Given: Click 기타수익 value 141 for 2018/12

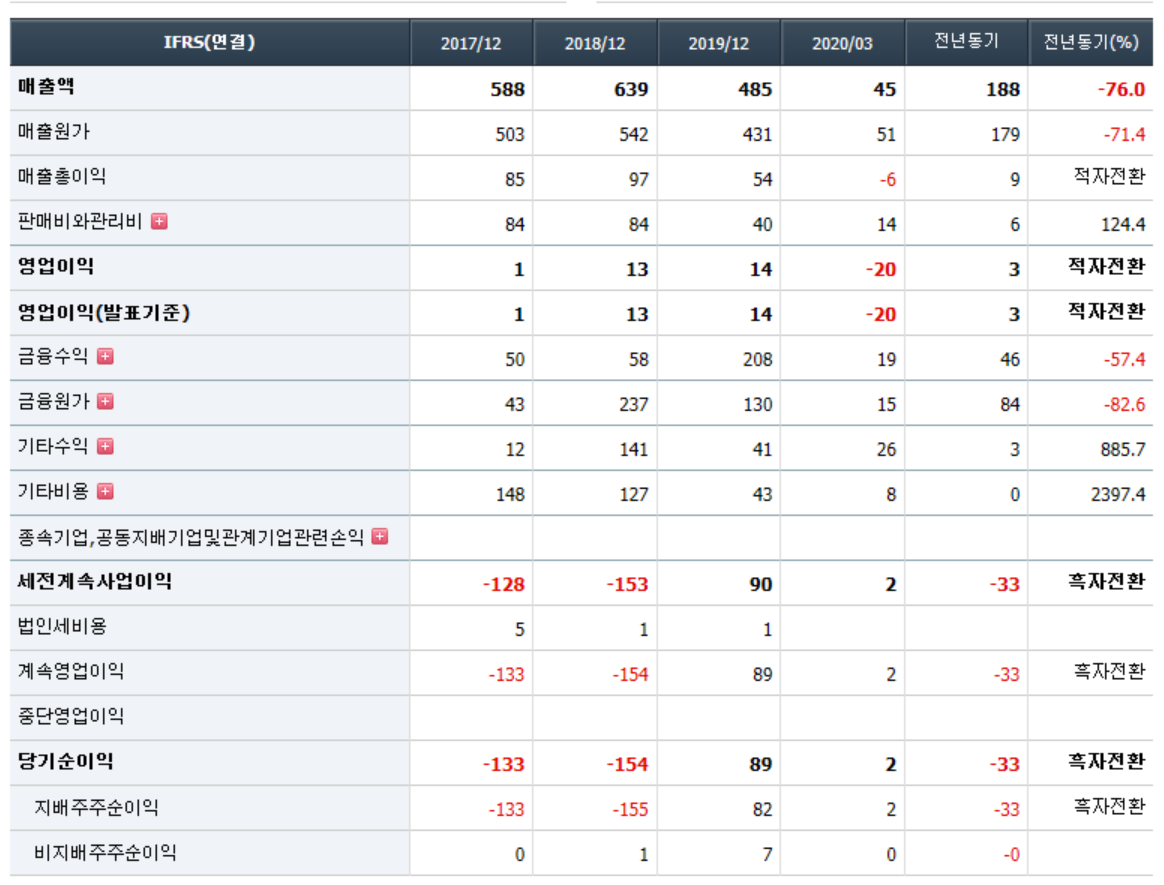Looking at the screenshot, I should point(633,450).
